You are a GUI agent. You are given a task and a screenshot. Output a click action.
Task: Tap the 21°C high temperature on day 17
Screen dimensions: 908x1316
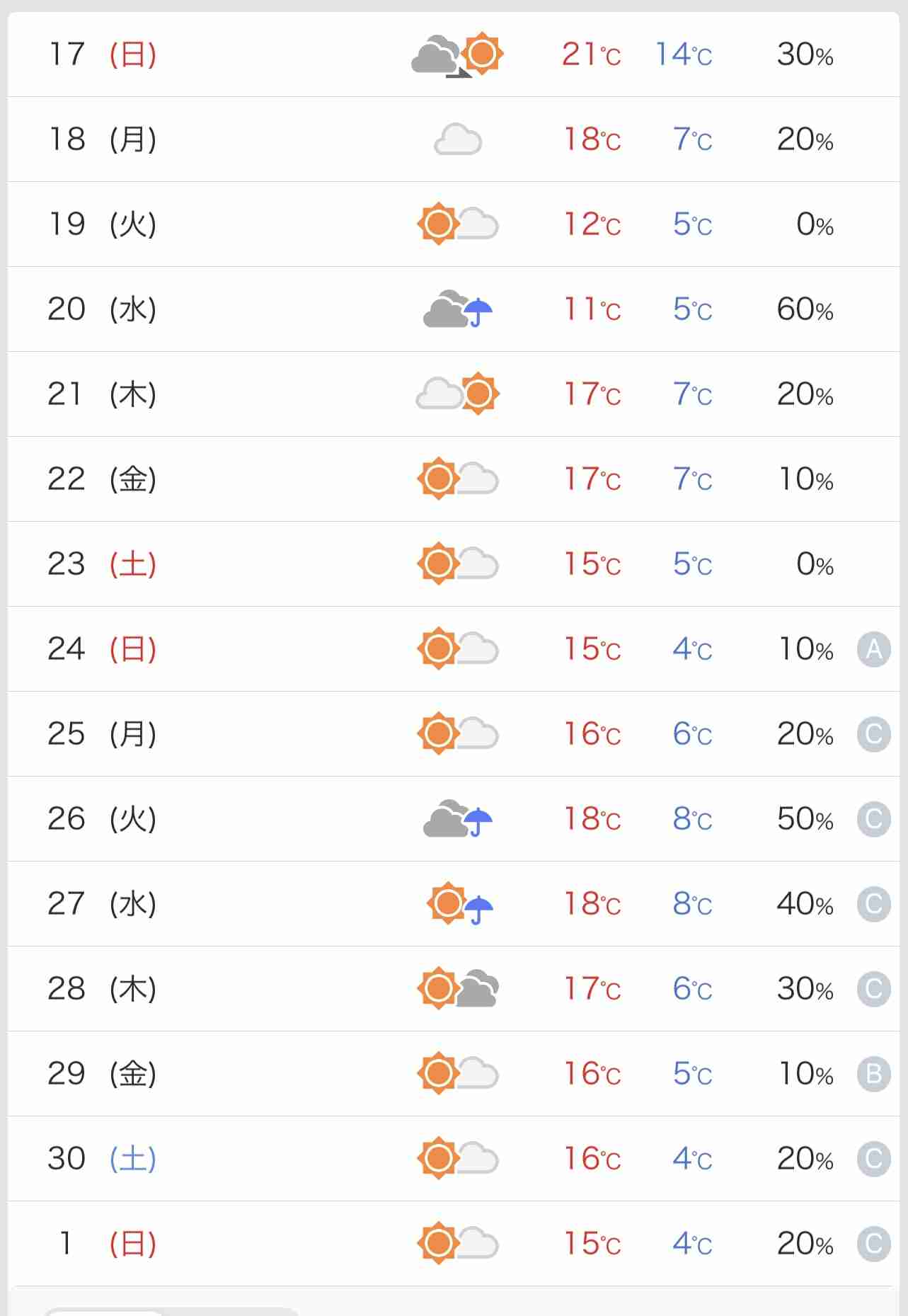(591, 55)
